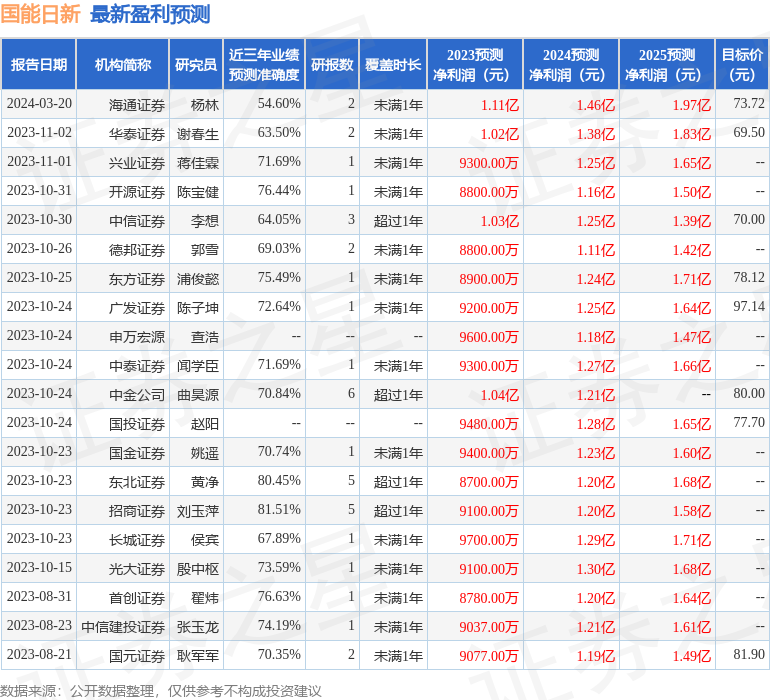Click accuracy value 80.45%

[279, 480]
